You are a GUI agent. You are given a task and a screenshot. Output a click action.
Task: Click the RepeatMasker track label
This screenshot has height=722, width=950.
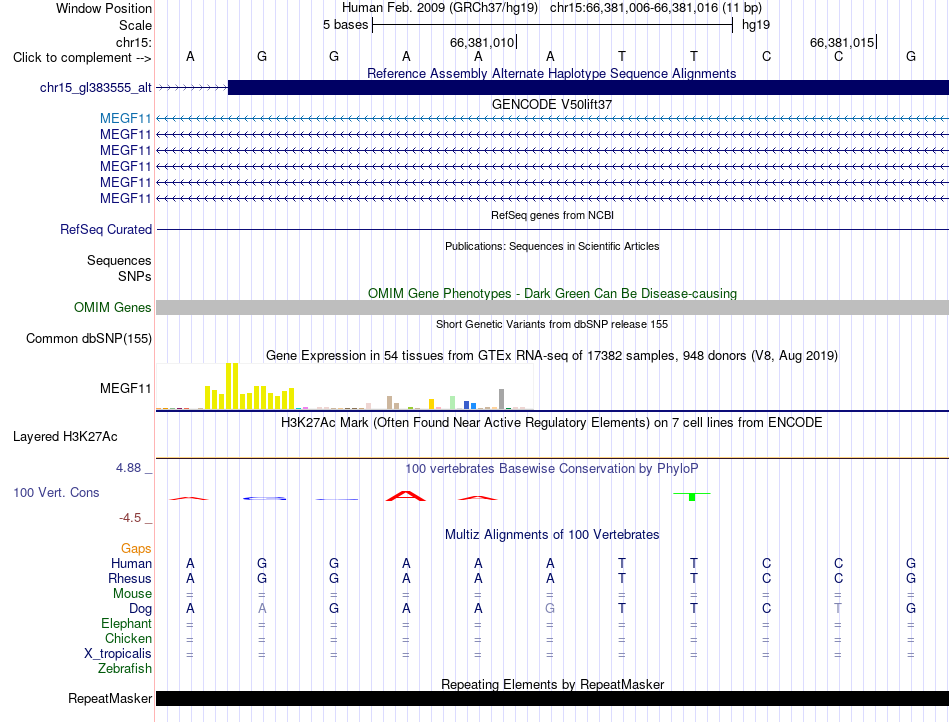(x=110, y=698)
